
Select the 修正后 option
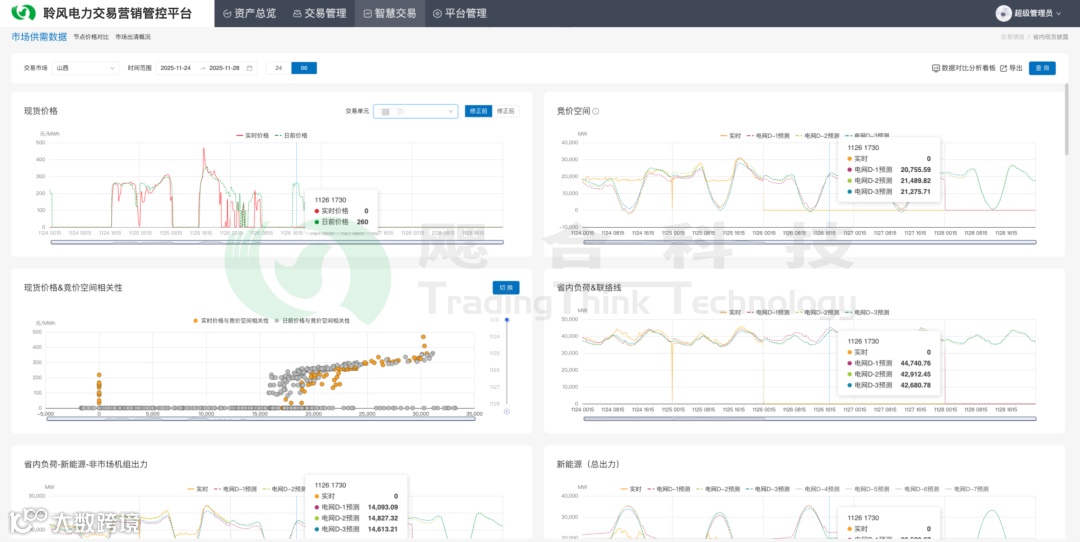pyautogui.click(x=506, y=111)
